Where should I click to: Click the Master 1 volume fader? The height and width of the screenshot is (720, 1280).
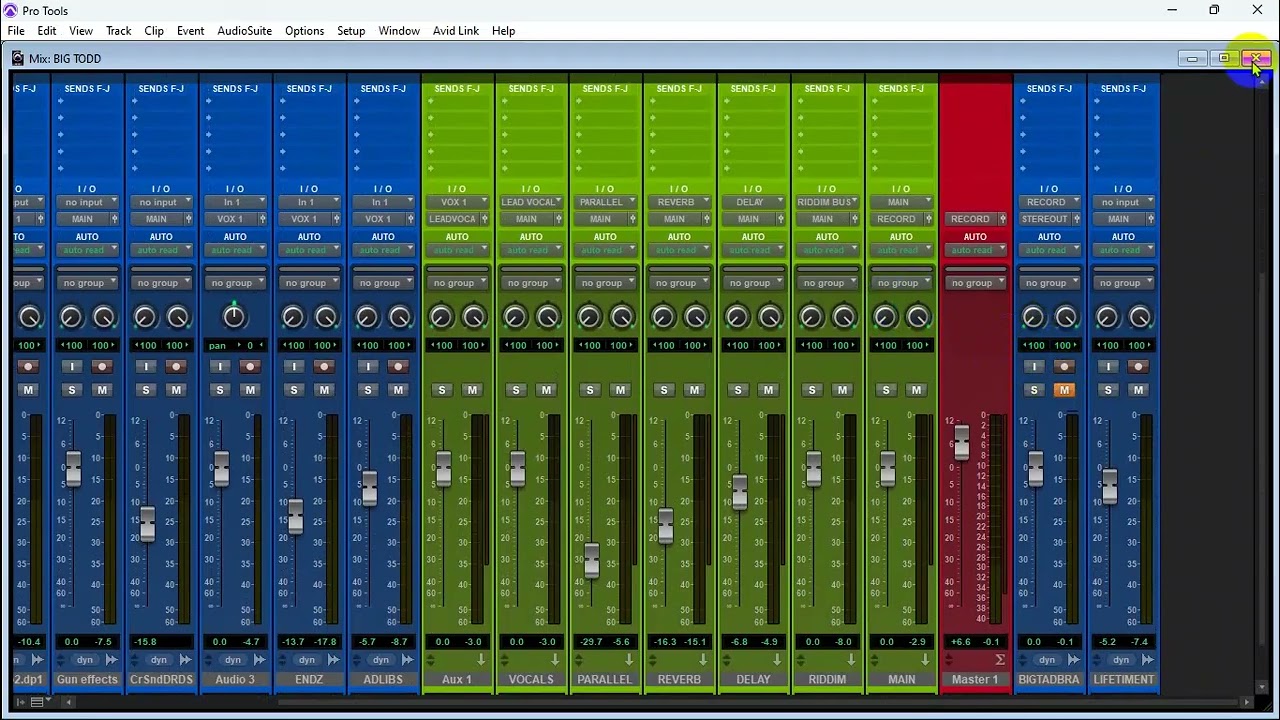tap(961, 443)
